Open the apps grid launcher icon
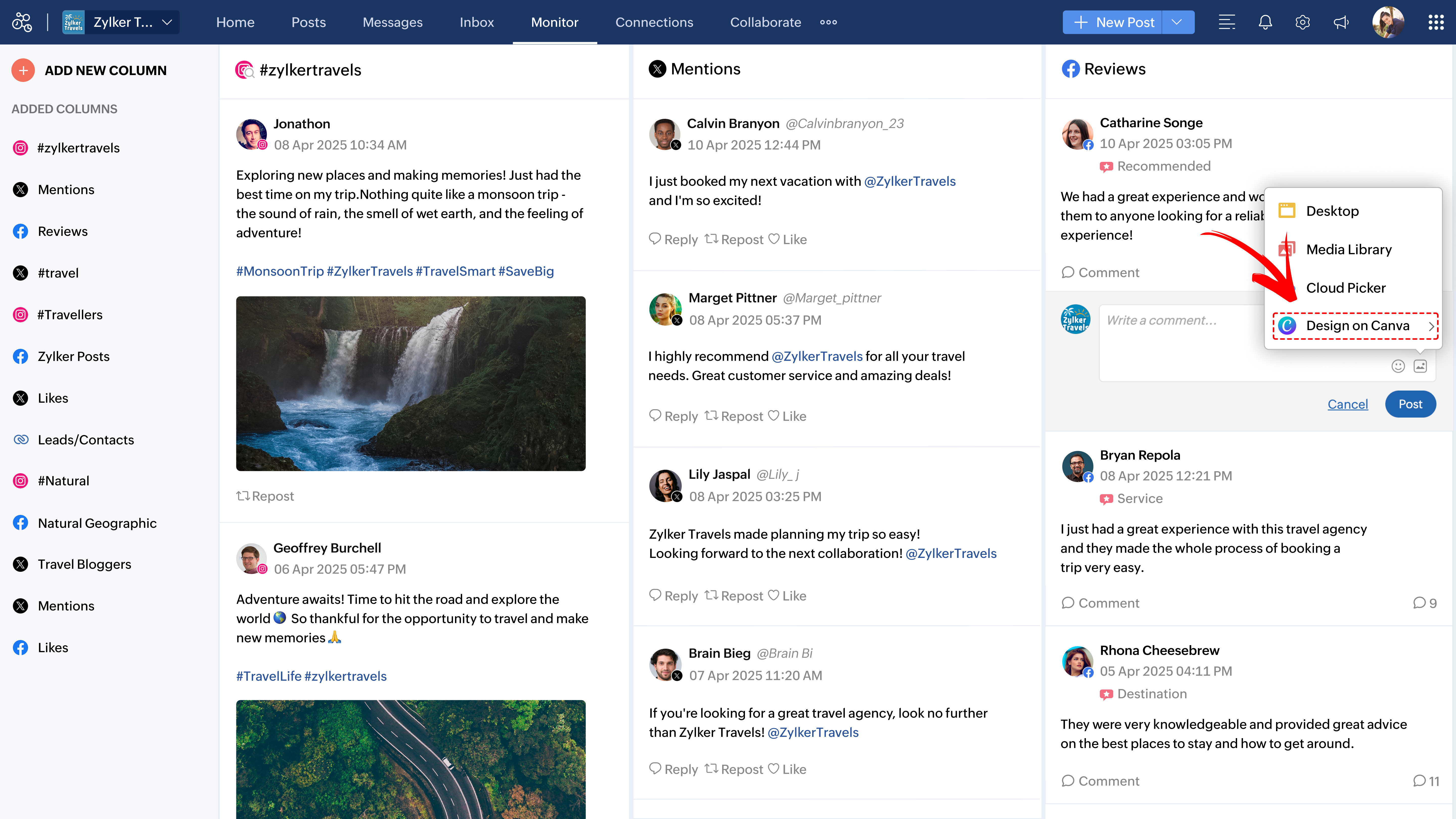Viewport: 1456px width, 819px height. click(x=1436, y=22)
